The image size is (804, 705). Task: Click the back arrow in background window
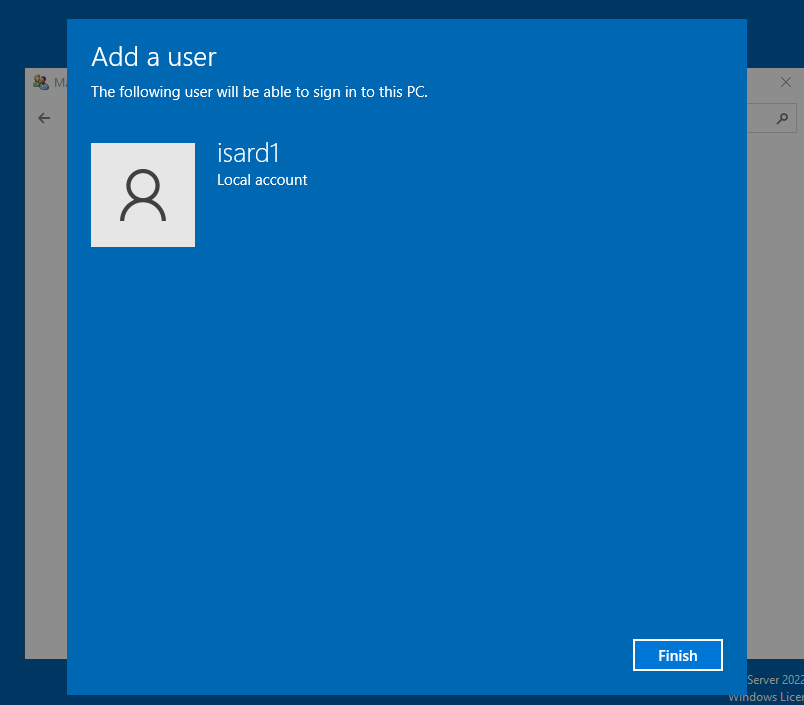pos(44,118)
